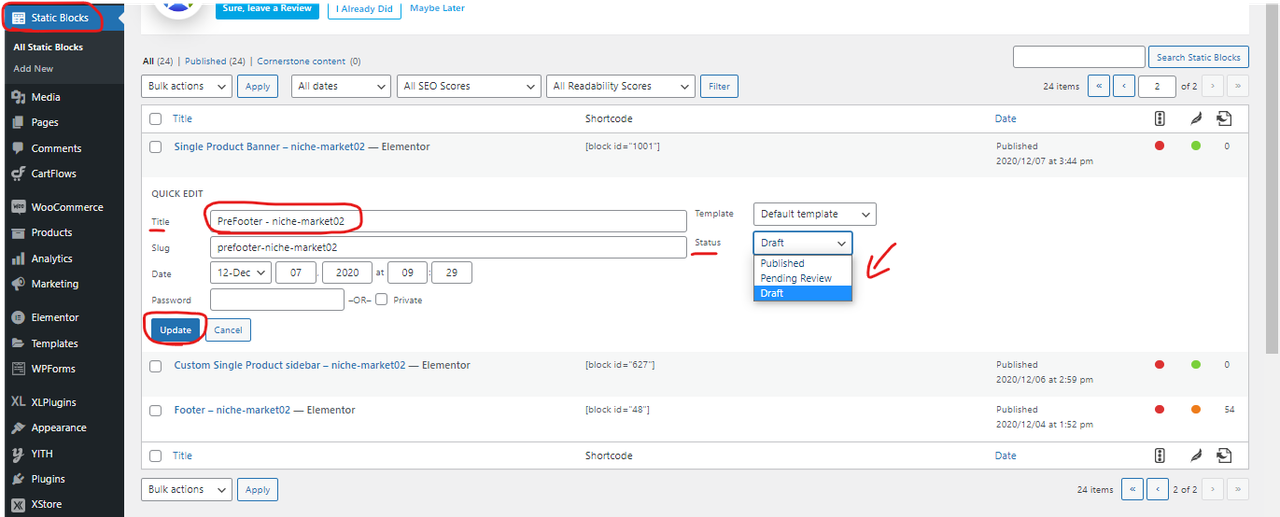Image resolution: width=1280 pixels, height=517 pixels.
Task: Click readability feather icon in bottom footer
Action: (1195, 455)
